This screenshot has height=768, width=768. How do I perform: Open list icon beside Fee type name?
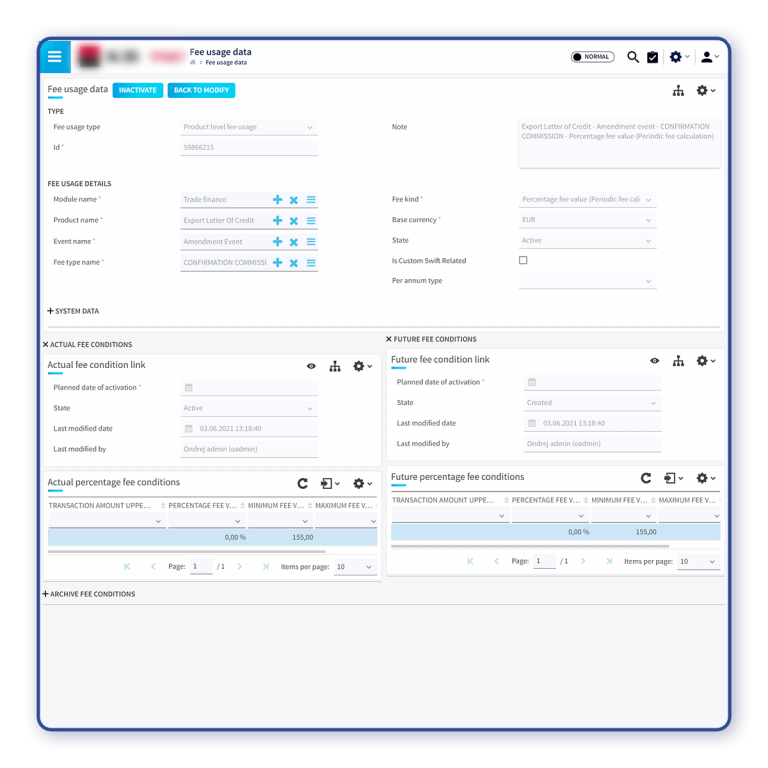pyautogui.click(x=311, y=263)
